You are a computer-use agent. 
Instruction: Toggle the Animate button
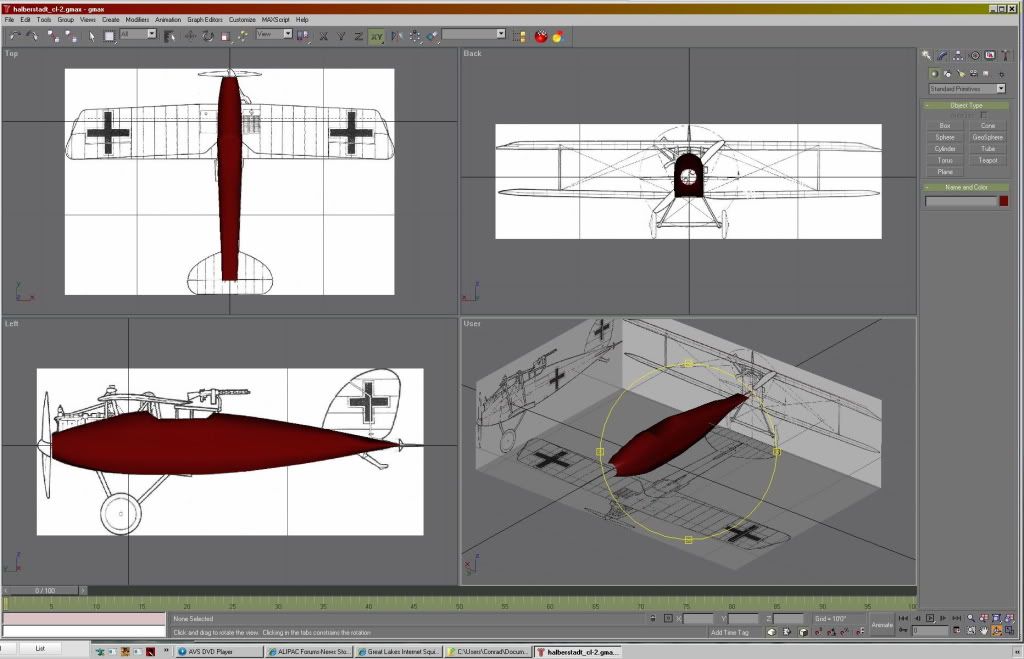882,625
